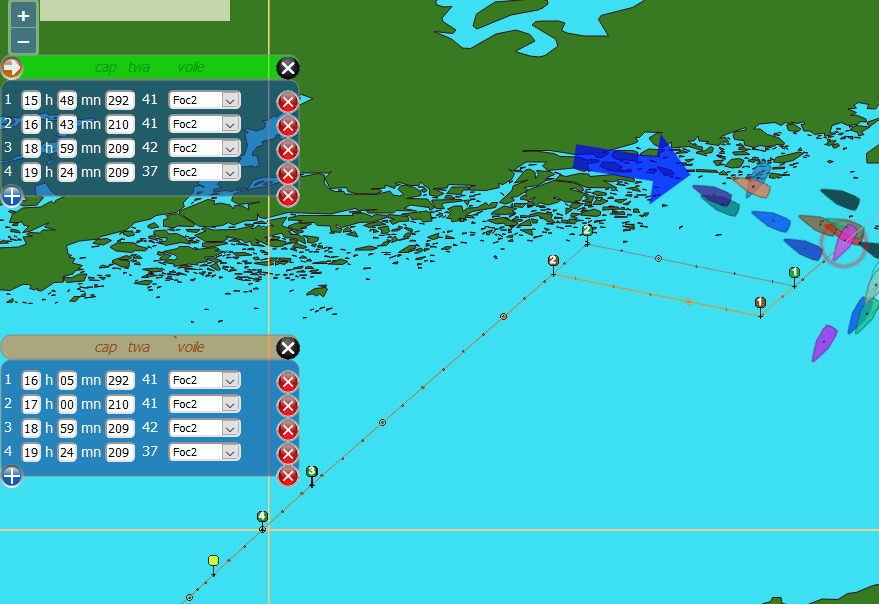
Task: Select orange waypoint marker 2 on the map
Action: pos(553,261)
